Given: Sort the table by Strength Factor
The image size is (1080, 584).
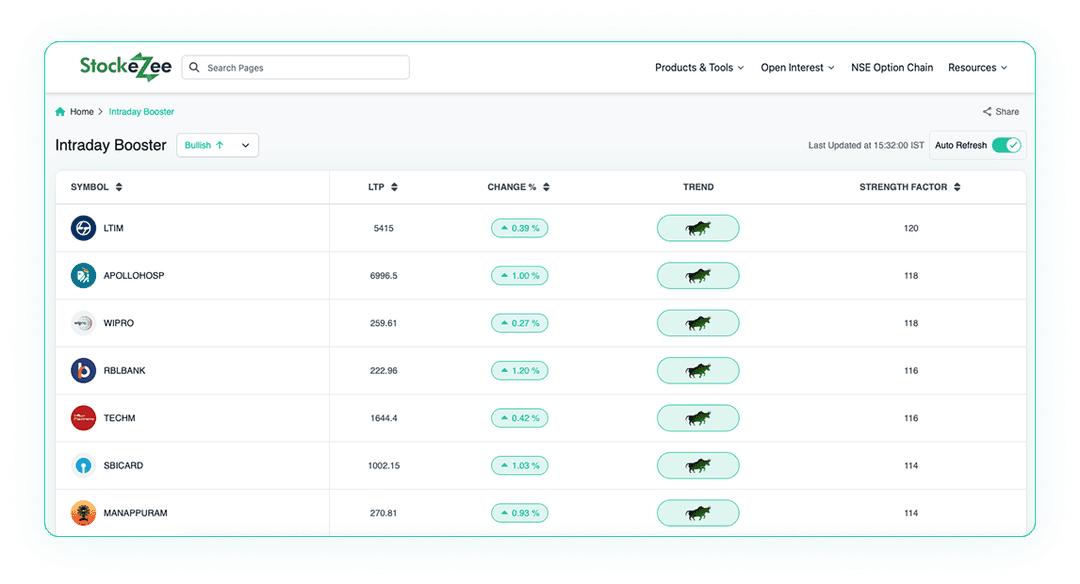Looking at the screenshot, I should click(957, 187).
